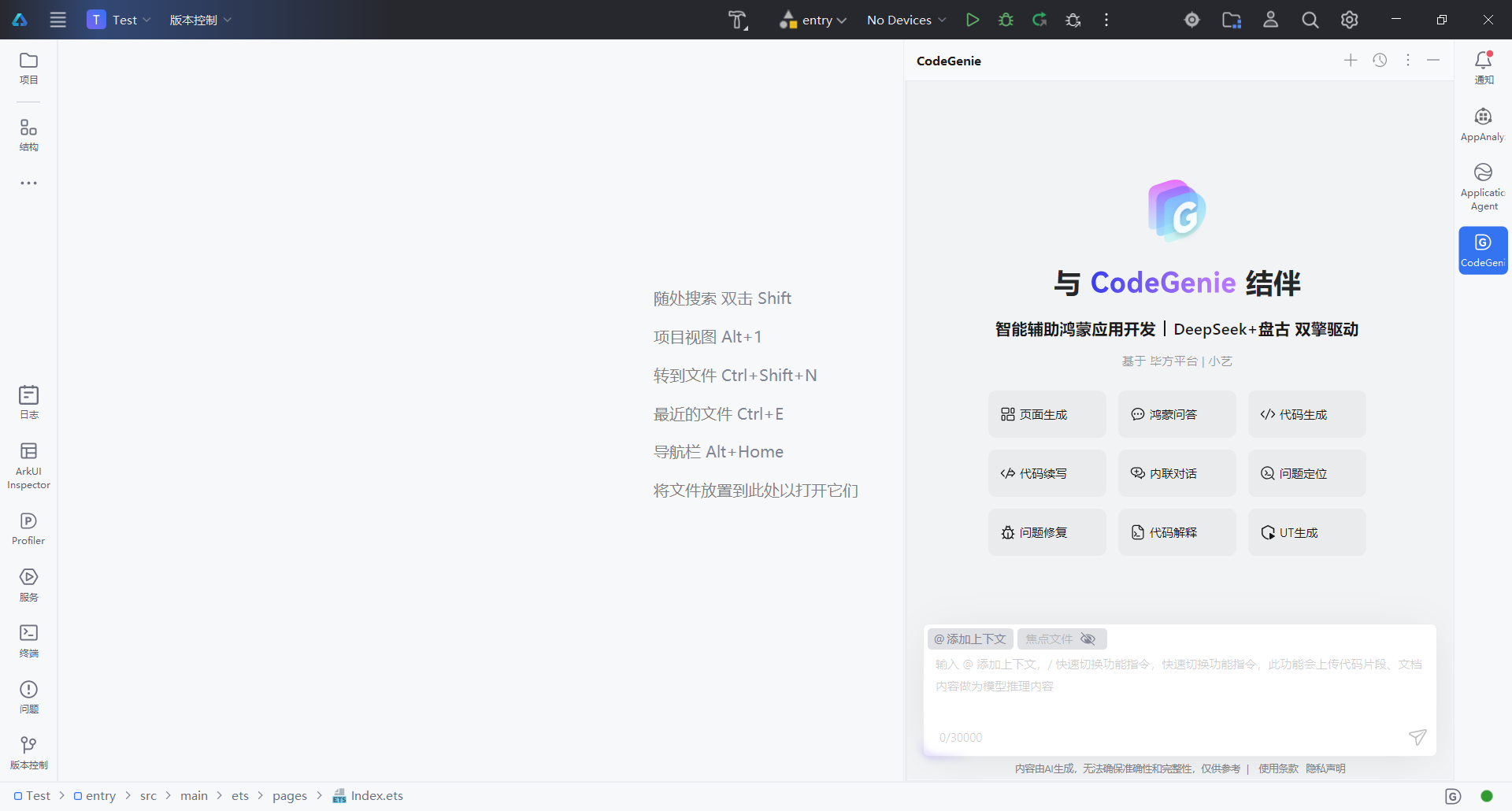Image resolution: width=1512 pixels, height=811 pixels.
Task: Open the main hamburger menu
Action: tap(57, 20)
